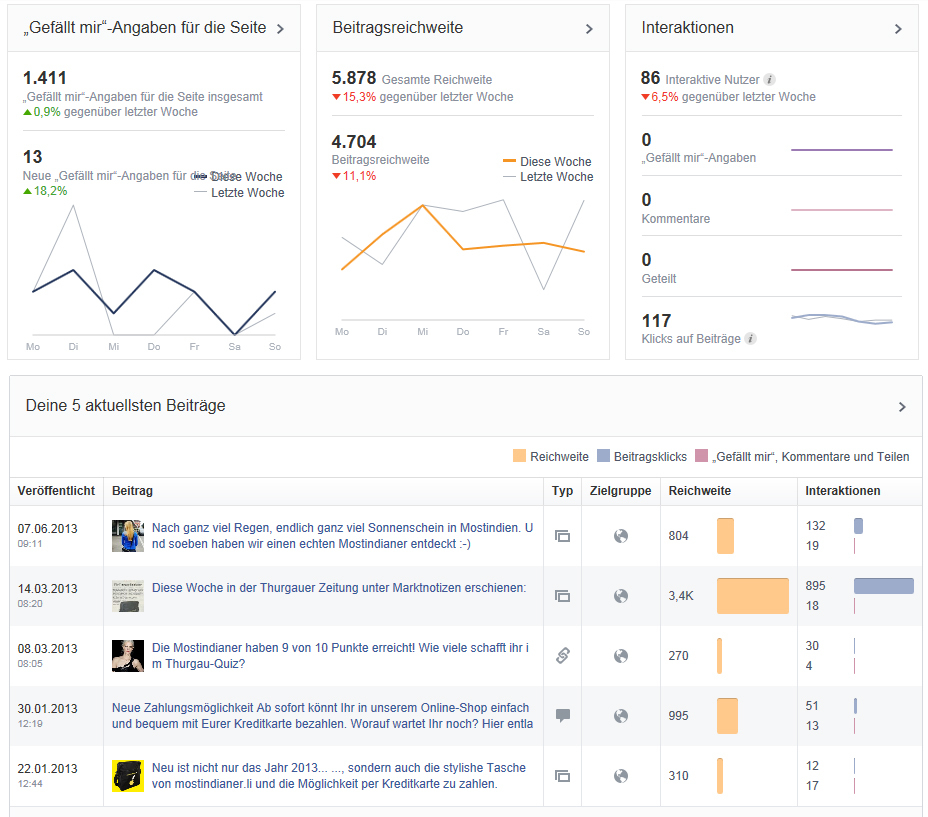Click status type icon for 30.01.2013 post

pyautogui.click(x=563, y=715)
